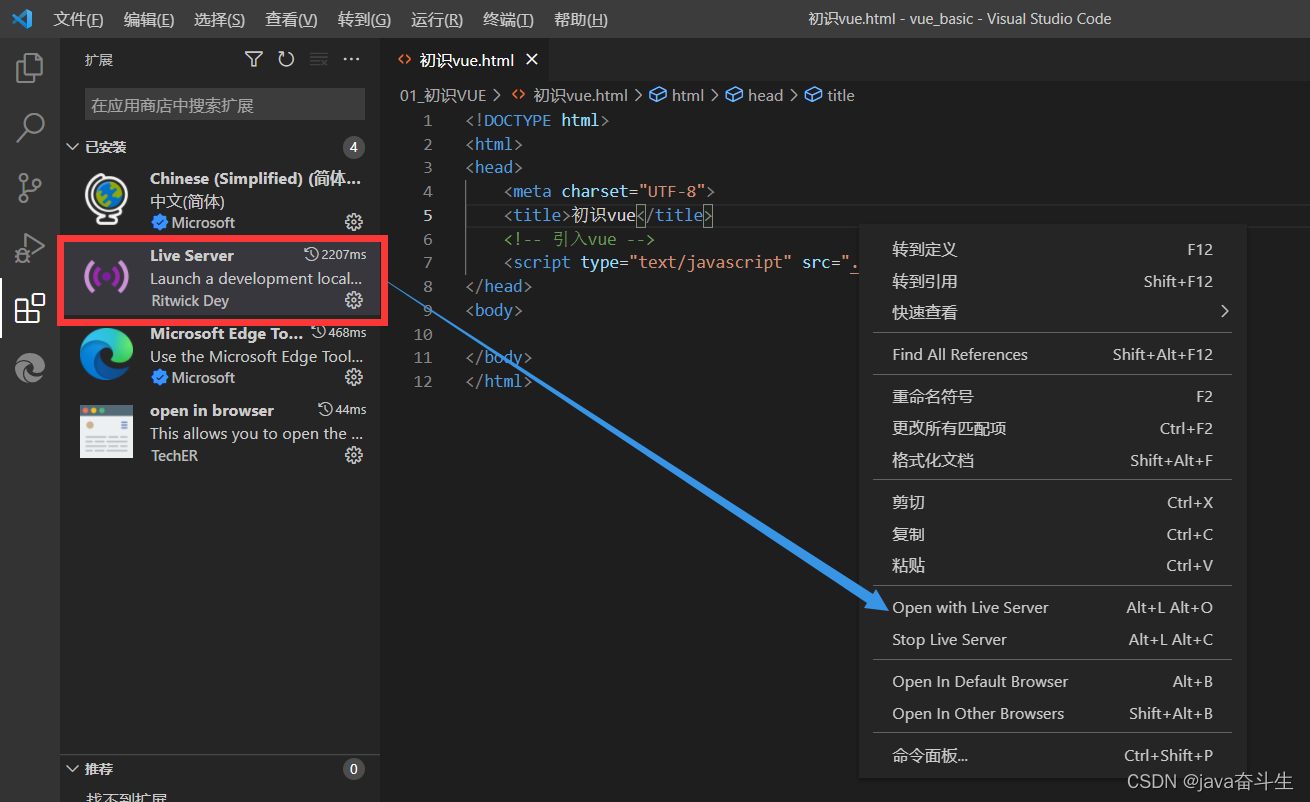Open 文件(F) menu

78,19
